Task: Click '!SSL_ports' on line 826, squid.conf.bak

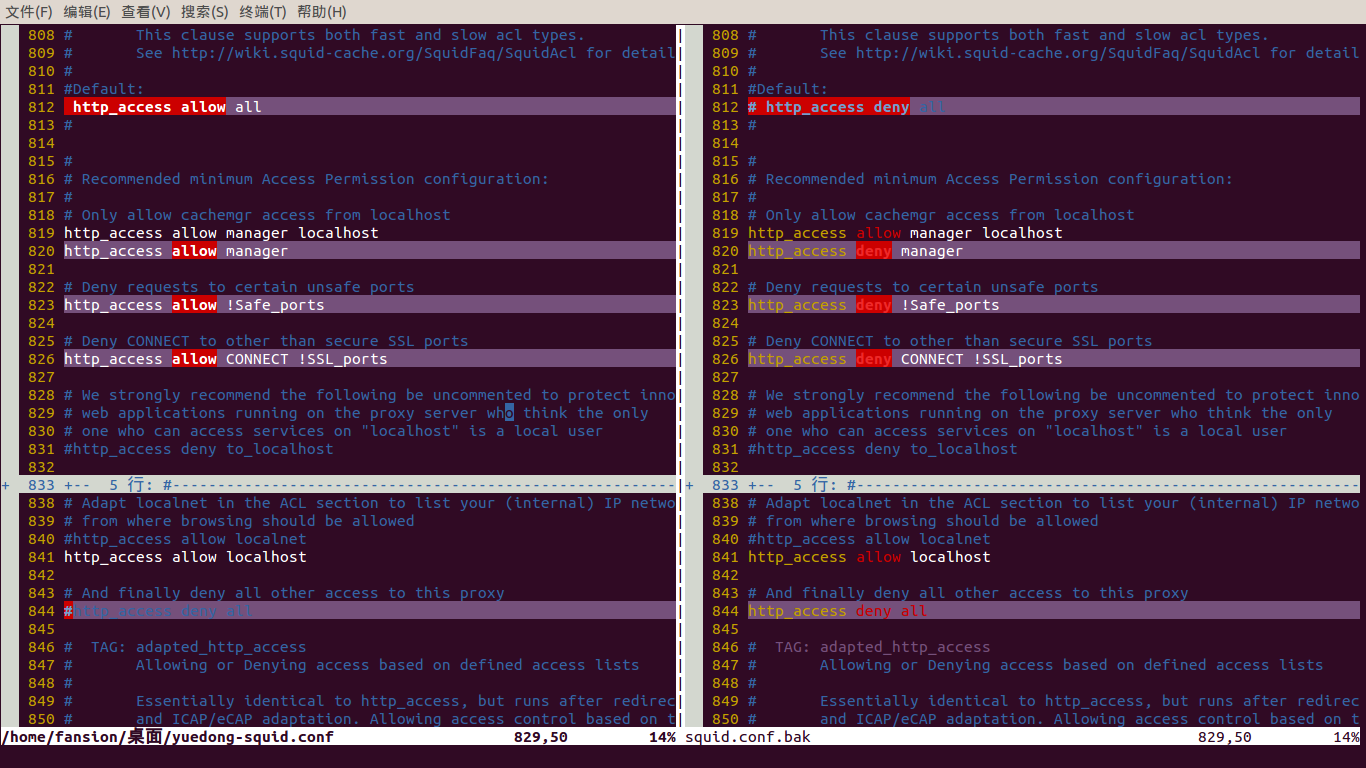Action: pyautogui.click(x=1018, y=359)
